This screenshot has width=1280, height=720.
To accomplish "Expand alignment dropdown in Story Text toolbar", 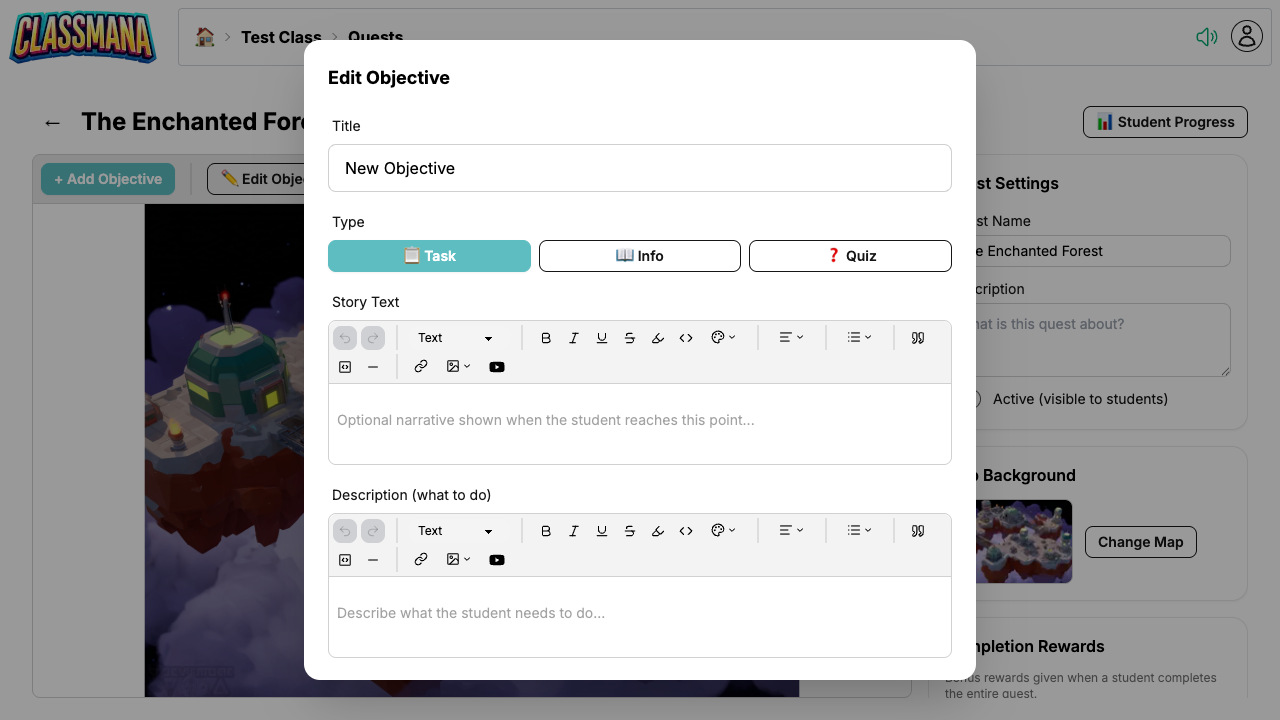I will coord(791,338).
